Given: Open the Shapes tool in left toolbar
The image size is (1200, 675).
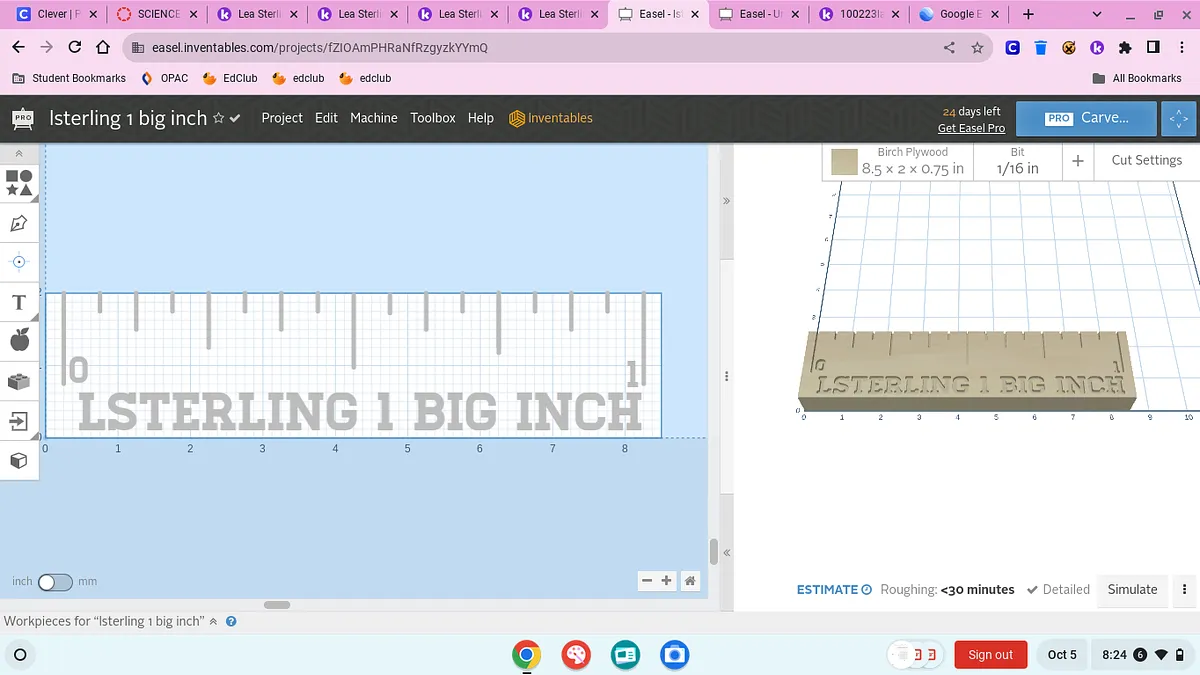Looking at the screenshot, I should click(x=19, y=182).
